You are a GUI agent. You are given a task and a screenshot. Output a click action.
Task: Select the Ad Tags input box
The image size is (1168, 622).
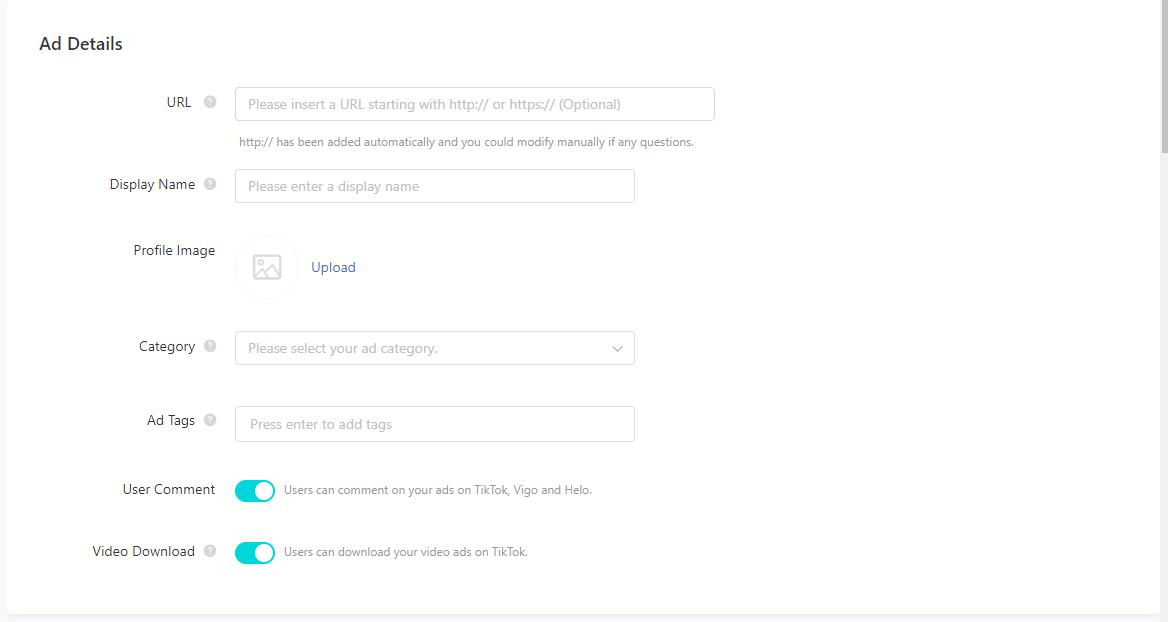[435, 424]
